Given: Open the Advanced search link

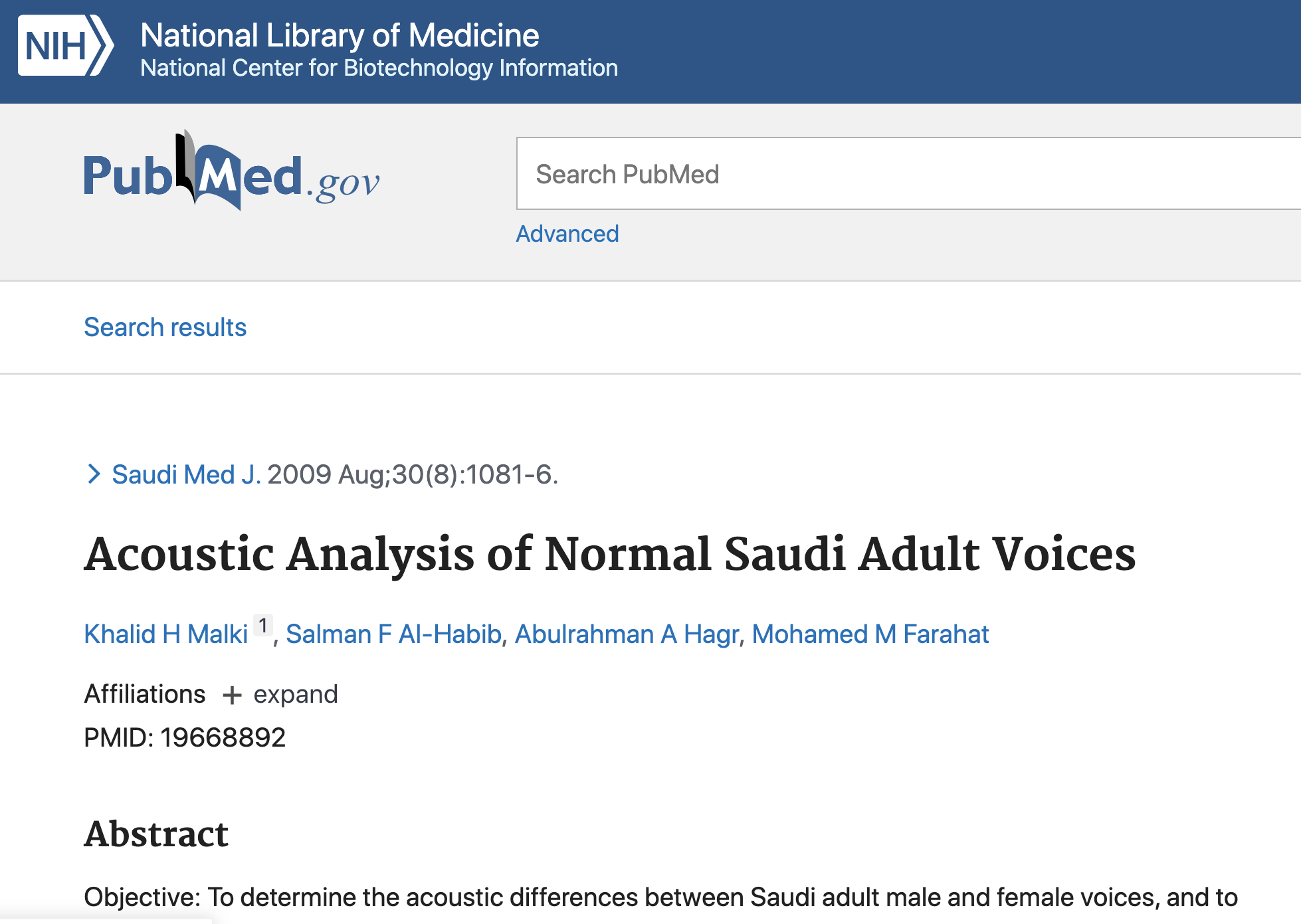Looking at the screenshot, I should point(567,234).
